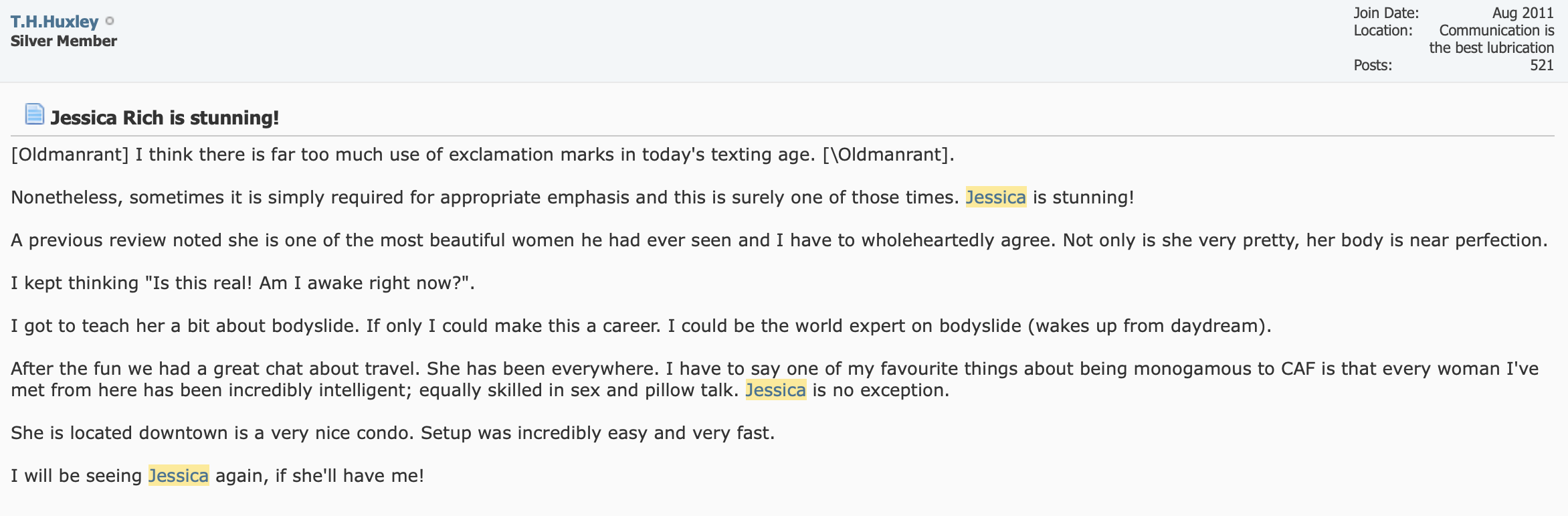Click the "Silver Member" rank label
1568x516 pixels.
tap(64, 41)
